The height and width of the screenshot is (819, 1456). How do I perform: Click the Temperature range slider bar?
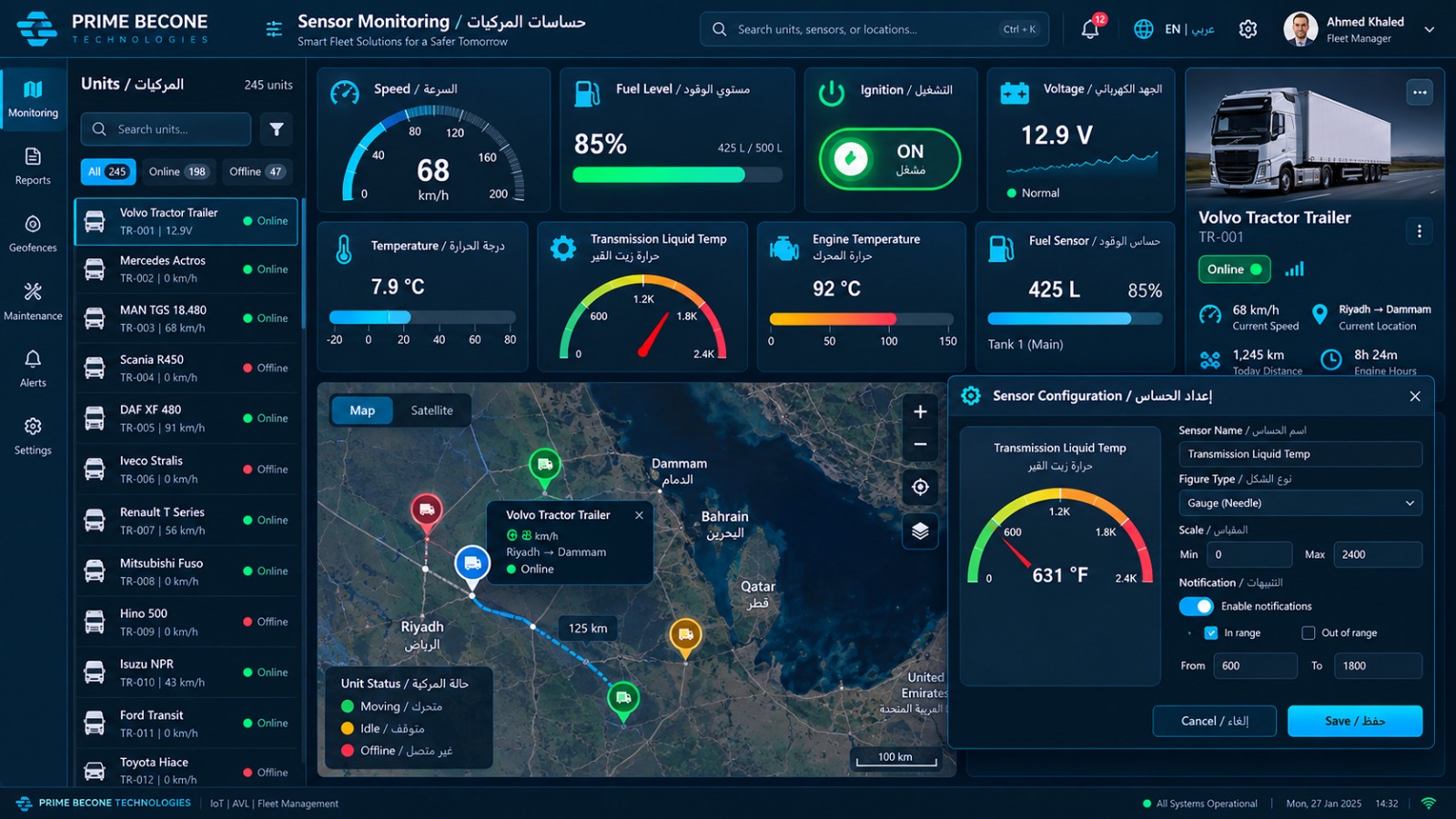click(422, 317)
